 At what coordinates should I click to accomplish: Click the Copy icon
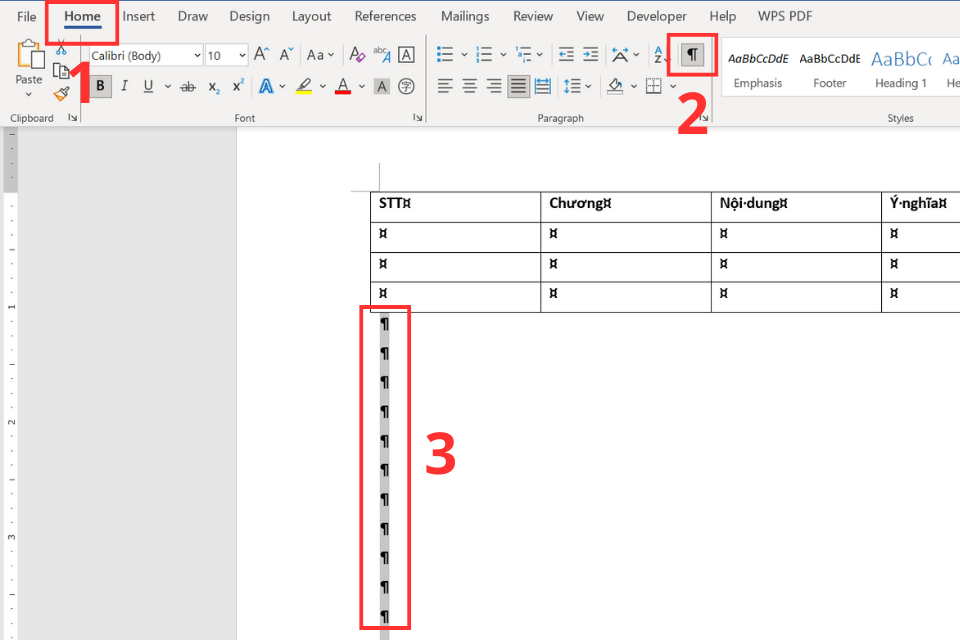[61, 71]
